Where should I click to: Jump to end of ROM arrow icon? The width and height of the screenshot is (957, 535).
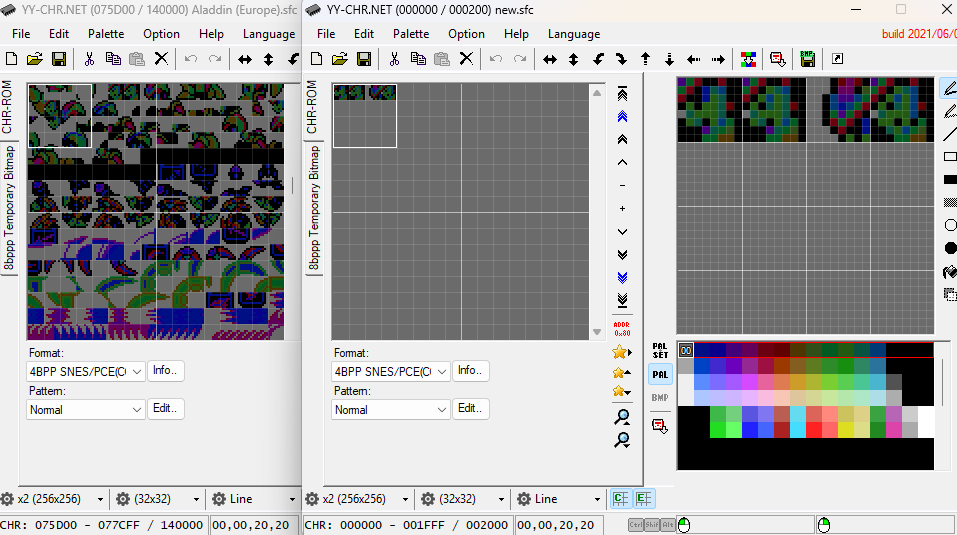pos(622,300)
